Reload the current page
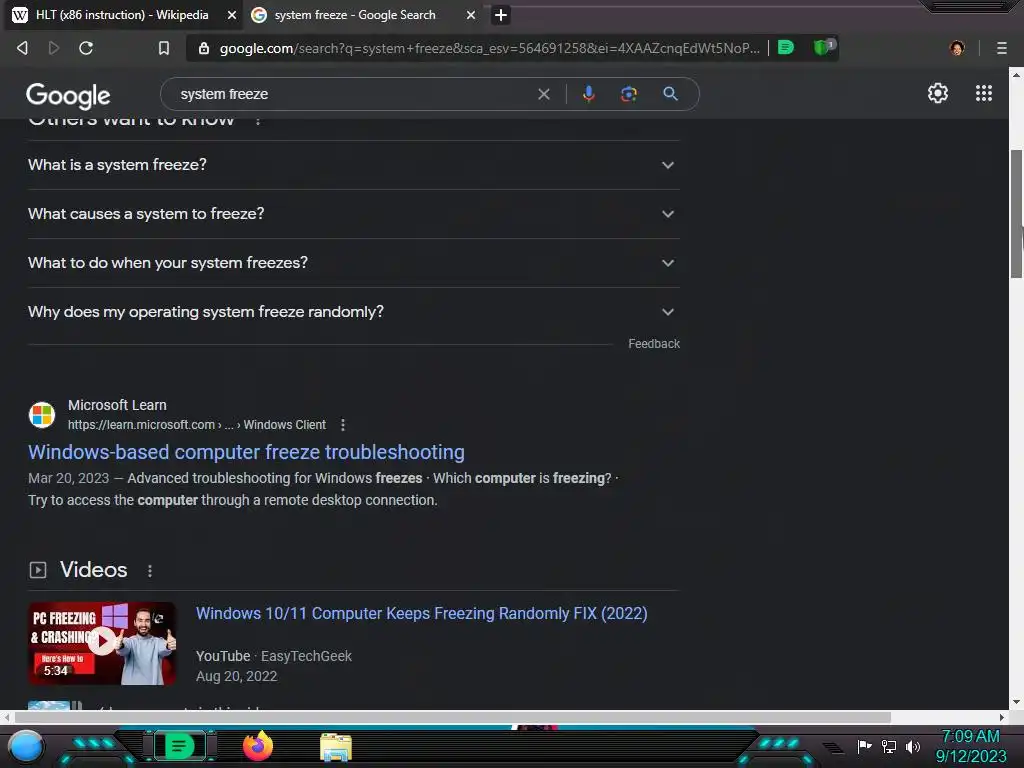Viewport: 1024px width, 768px height. click(86, 48)
